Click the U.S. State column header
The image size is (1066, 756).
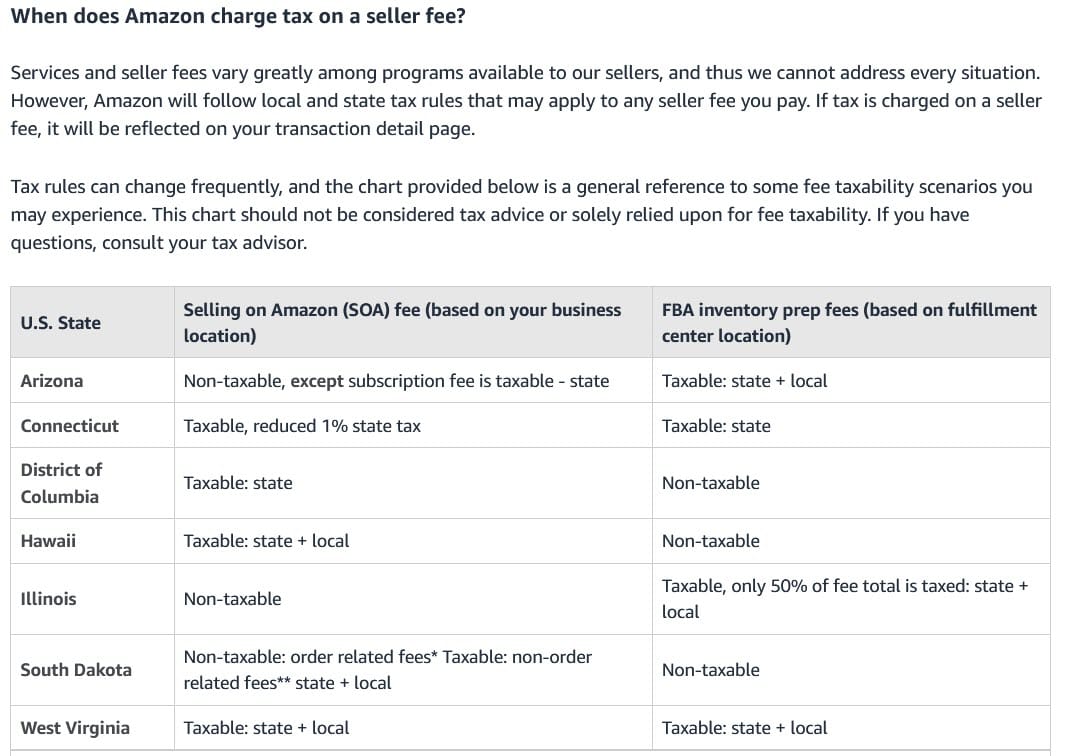61,323
